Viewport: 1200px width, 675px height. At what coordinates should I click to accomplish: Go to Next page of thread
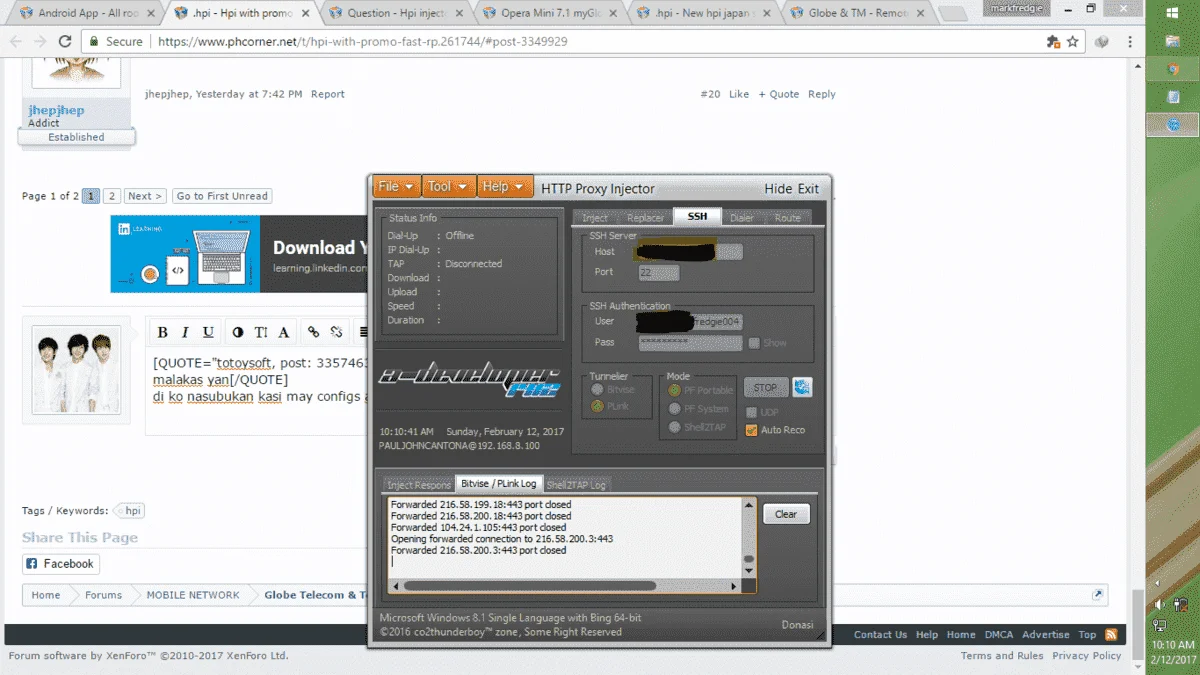point(145,196)
